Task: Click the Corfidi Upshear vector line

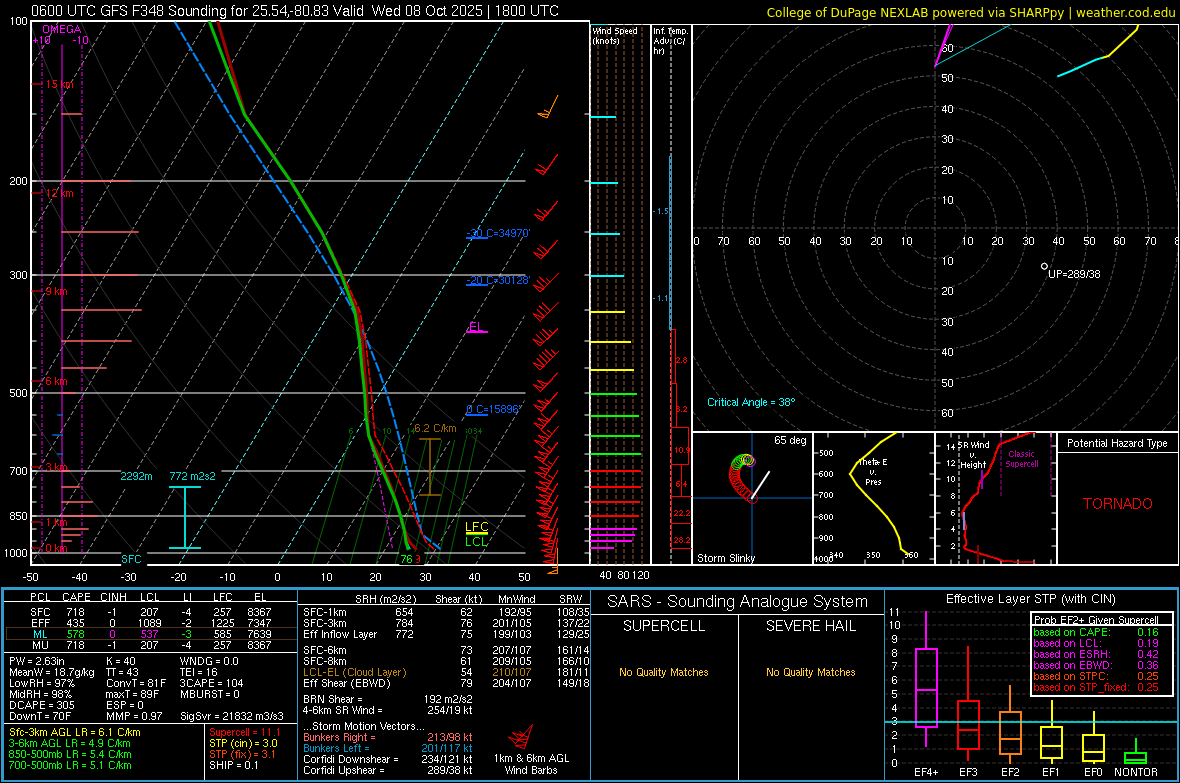Action: coord(387,770)
